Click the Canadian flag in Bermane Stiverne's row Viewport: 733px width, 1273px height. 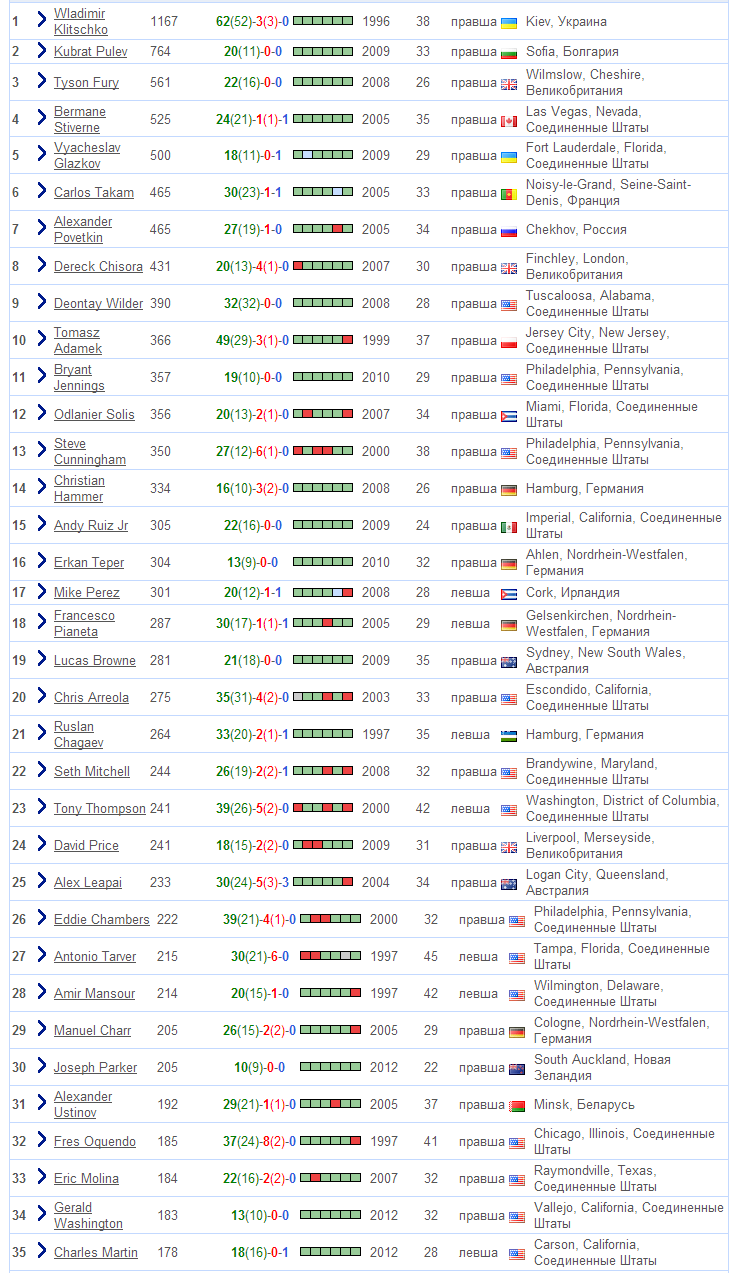point(508,121)
